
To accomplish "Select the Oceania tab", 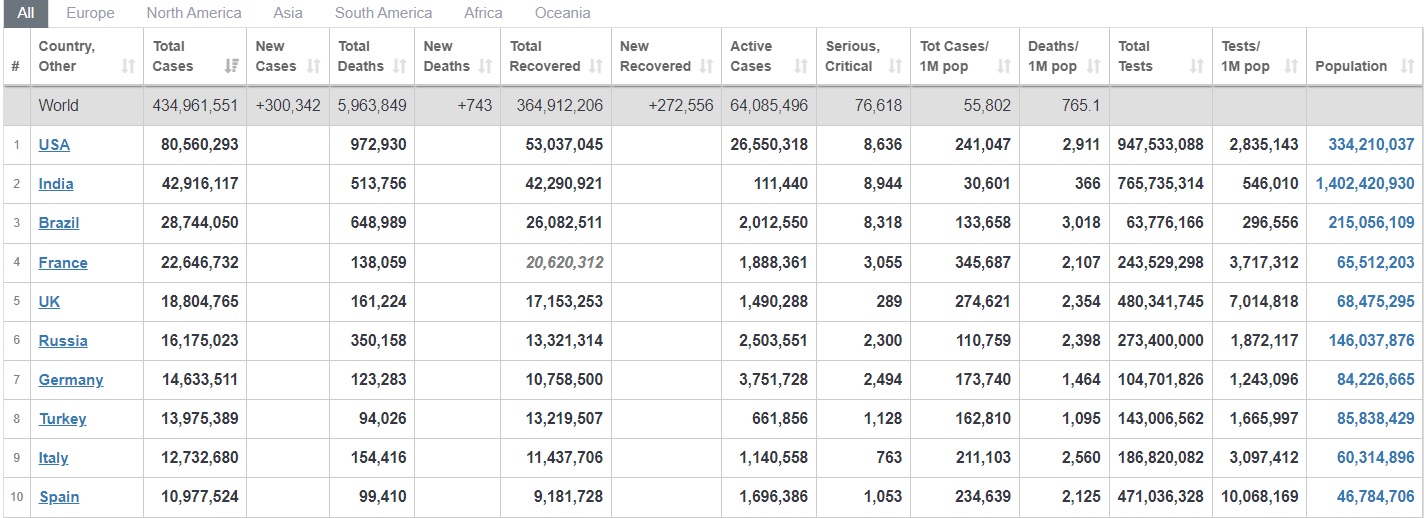I will click(x=563, y=13).
